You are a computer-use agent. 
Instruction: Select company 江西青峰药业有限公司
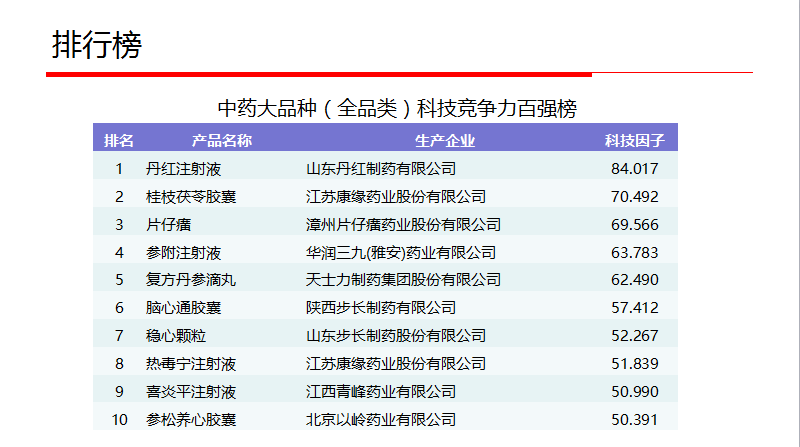pos(381,392)
